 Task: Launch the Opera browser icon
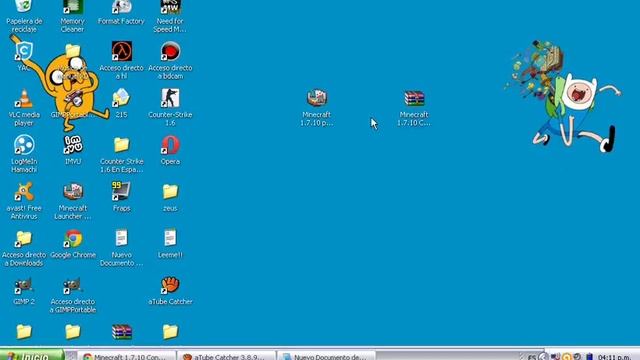pos(170,150)
